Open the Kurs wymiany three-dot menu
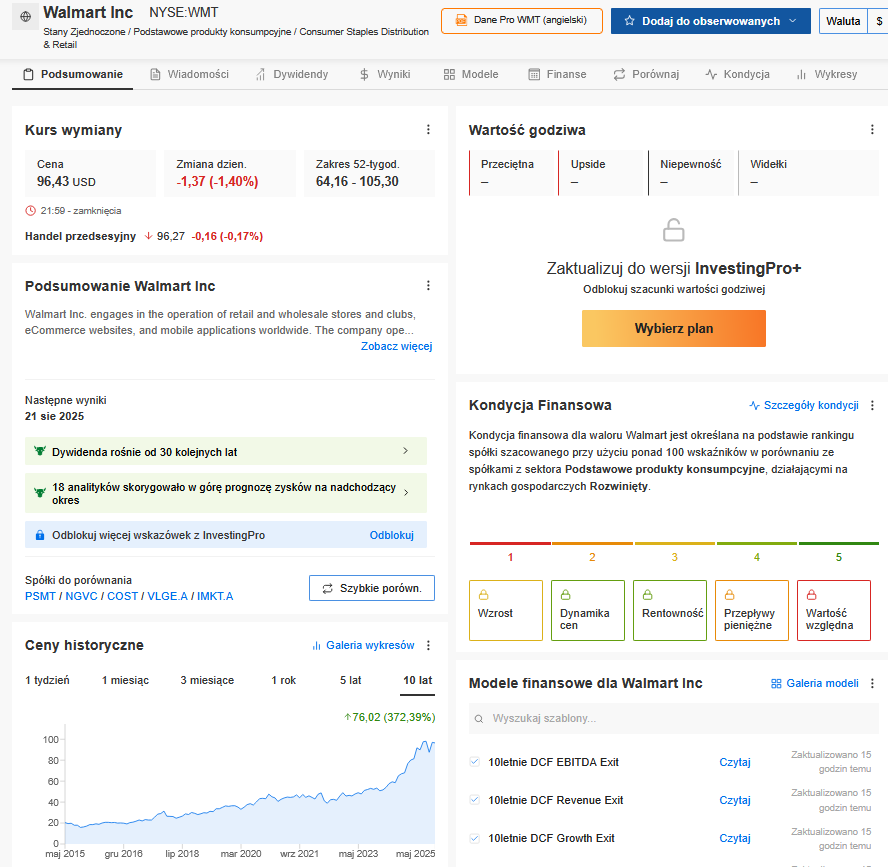The height and width of the screenshot is (867, 888). [x=428, y=130]
